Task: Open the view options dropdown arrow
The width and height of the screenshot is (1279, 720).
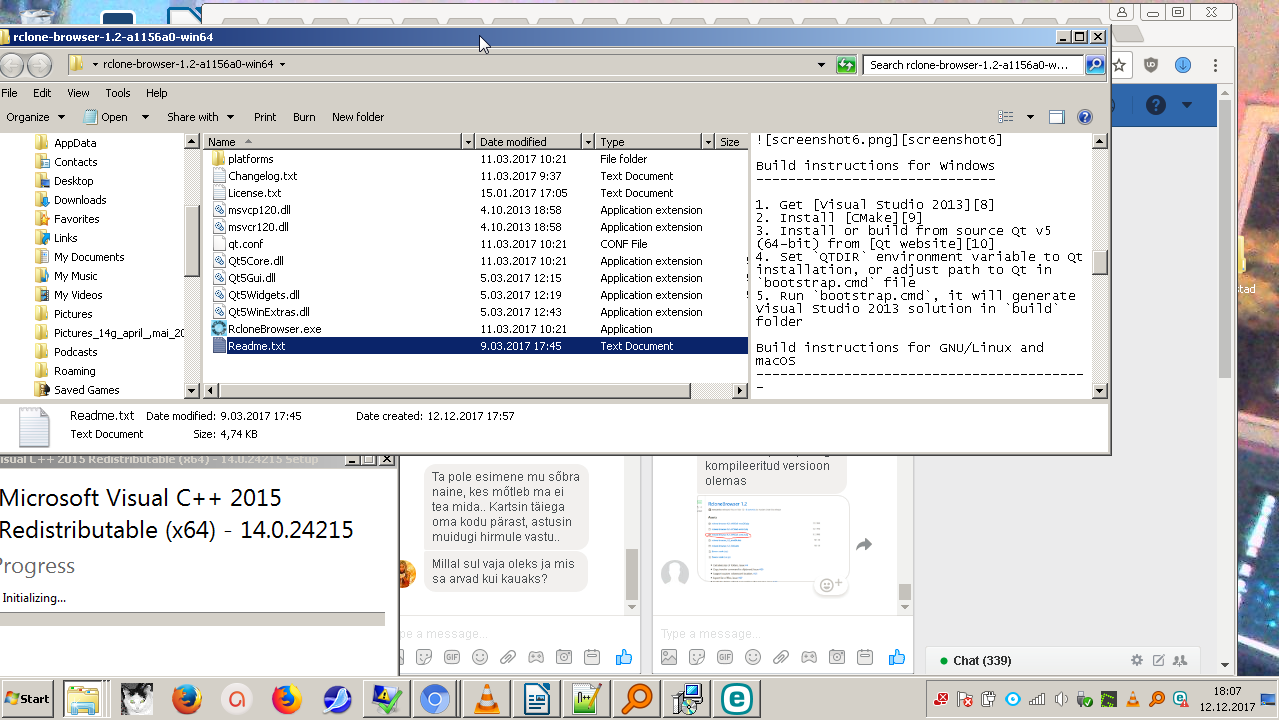Action: point(1030,117)
